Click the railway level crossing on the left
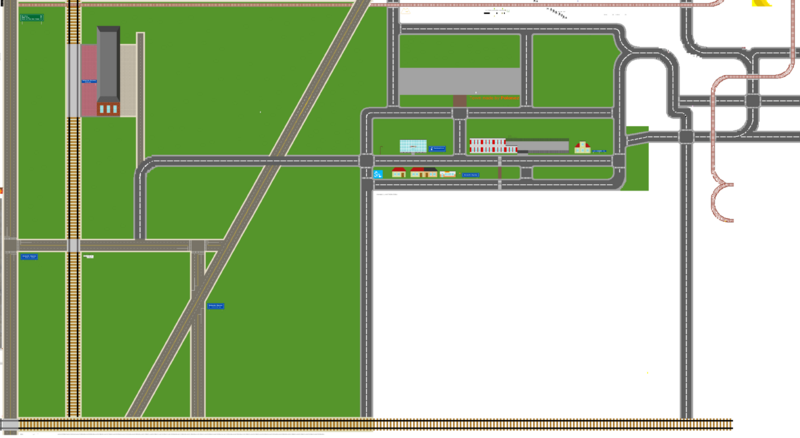Image resolution: width=800 pixels, height=438 pixels. (x=73, y=245)
